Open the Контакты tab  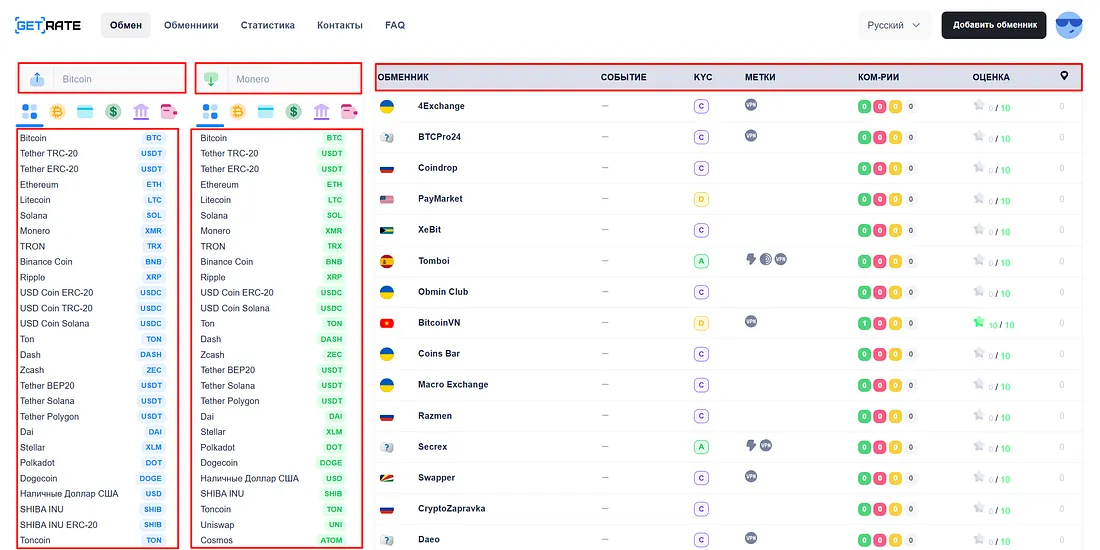(340, 25)
